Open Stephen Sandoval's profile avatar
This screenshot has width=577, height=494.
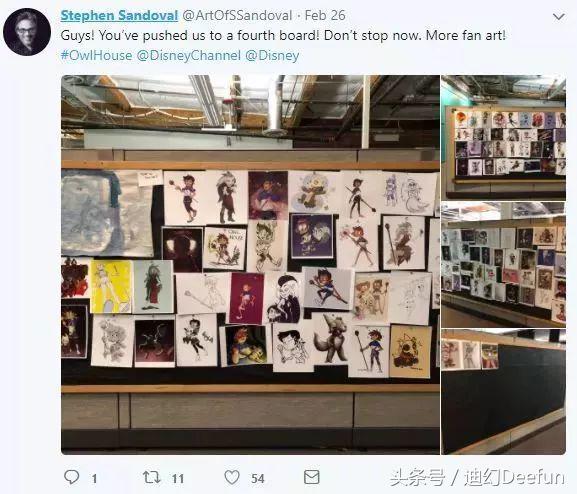tap(27, 32)
